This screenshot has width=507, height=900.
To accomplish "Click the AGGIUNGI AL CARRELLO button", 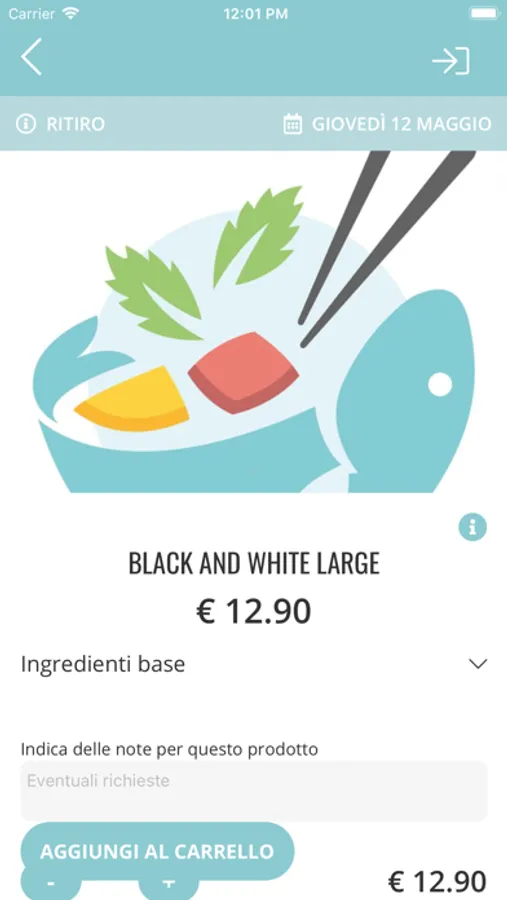I will [x=157, y=851].
